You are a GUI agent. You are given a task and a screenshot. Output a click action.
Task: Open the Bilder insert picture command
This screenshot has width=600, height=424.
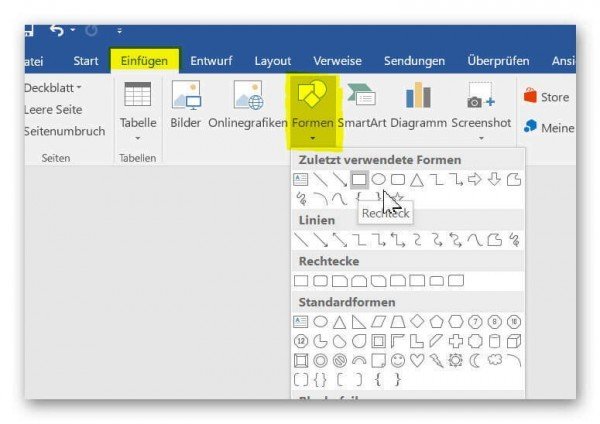pyautogui.click(x=186, y=105)
